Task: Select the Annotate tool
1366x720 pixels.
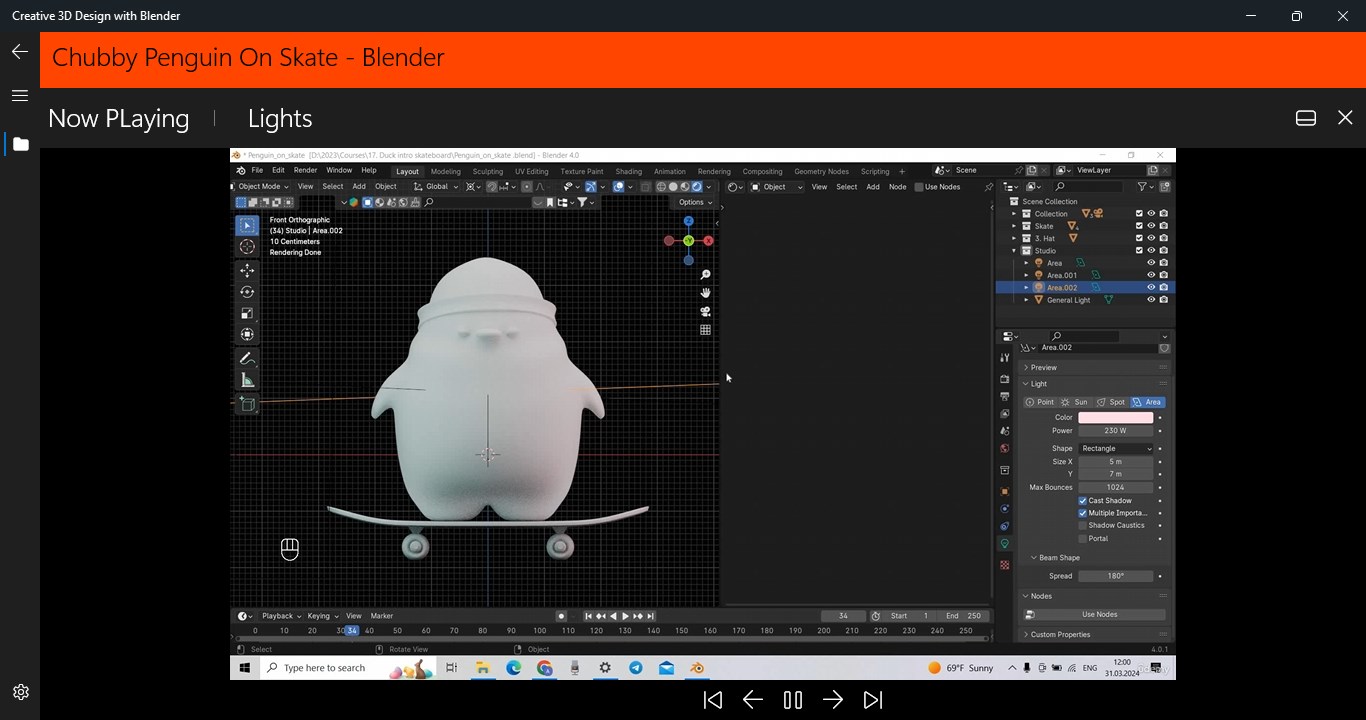Action: (x=246, y=356)
